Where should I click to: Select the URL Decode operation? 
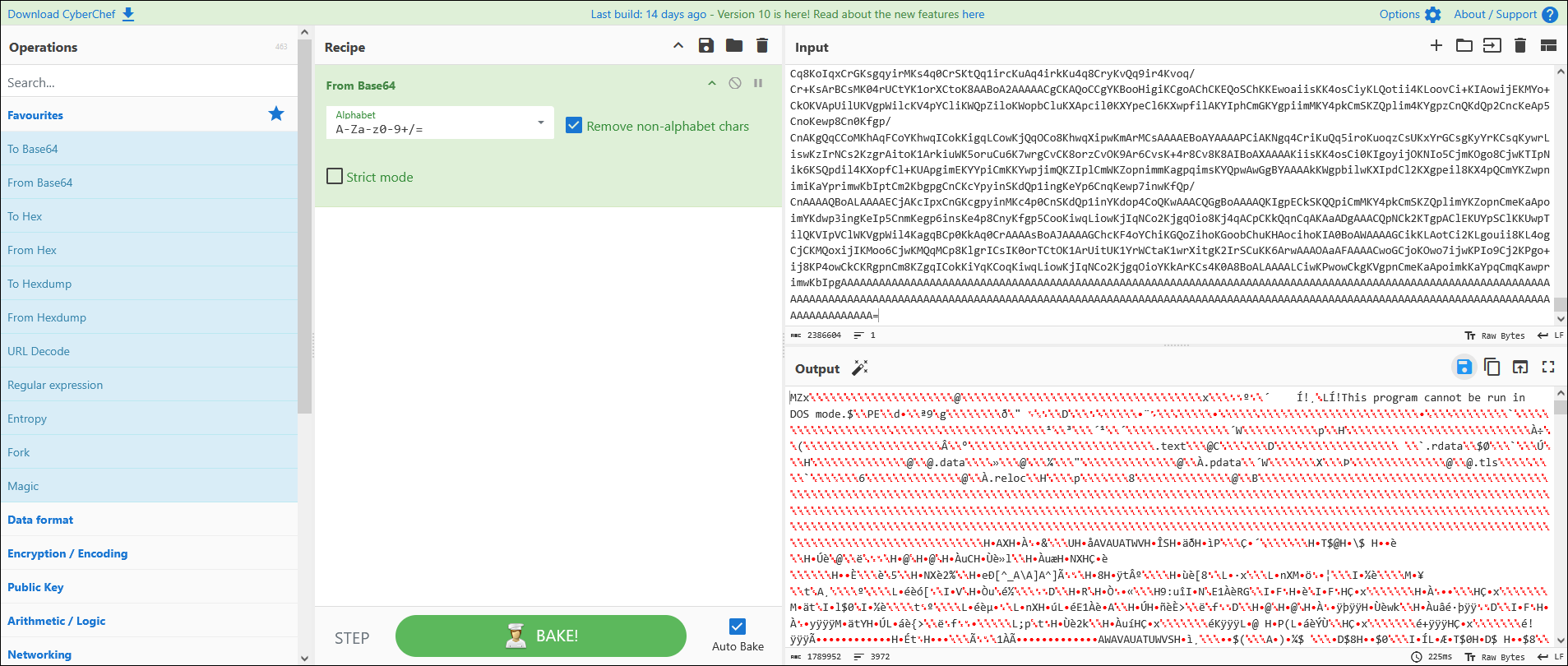[149, 351]
